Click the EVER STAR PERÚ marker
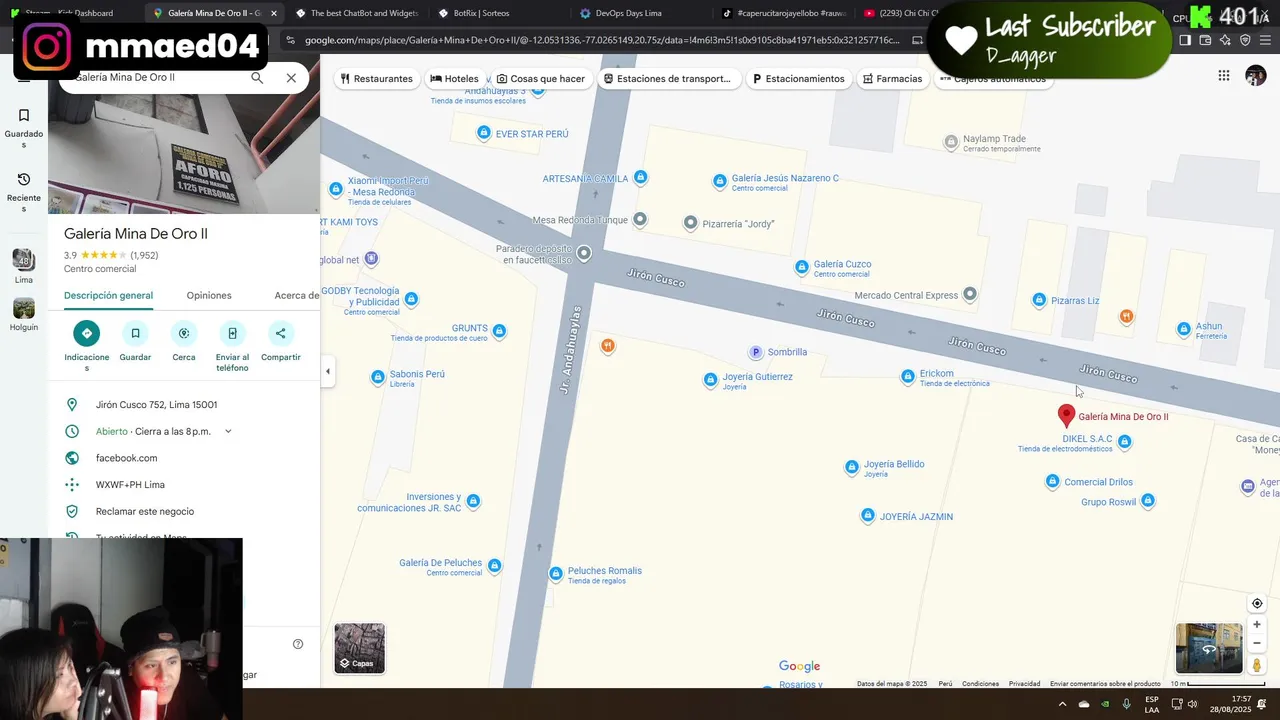Image resolution: width=1280 pixels, height=720 pixels. pyautogui.click(x=484, y=133)
